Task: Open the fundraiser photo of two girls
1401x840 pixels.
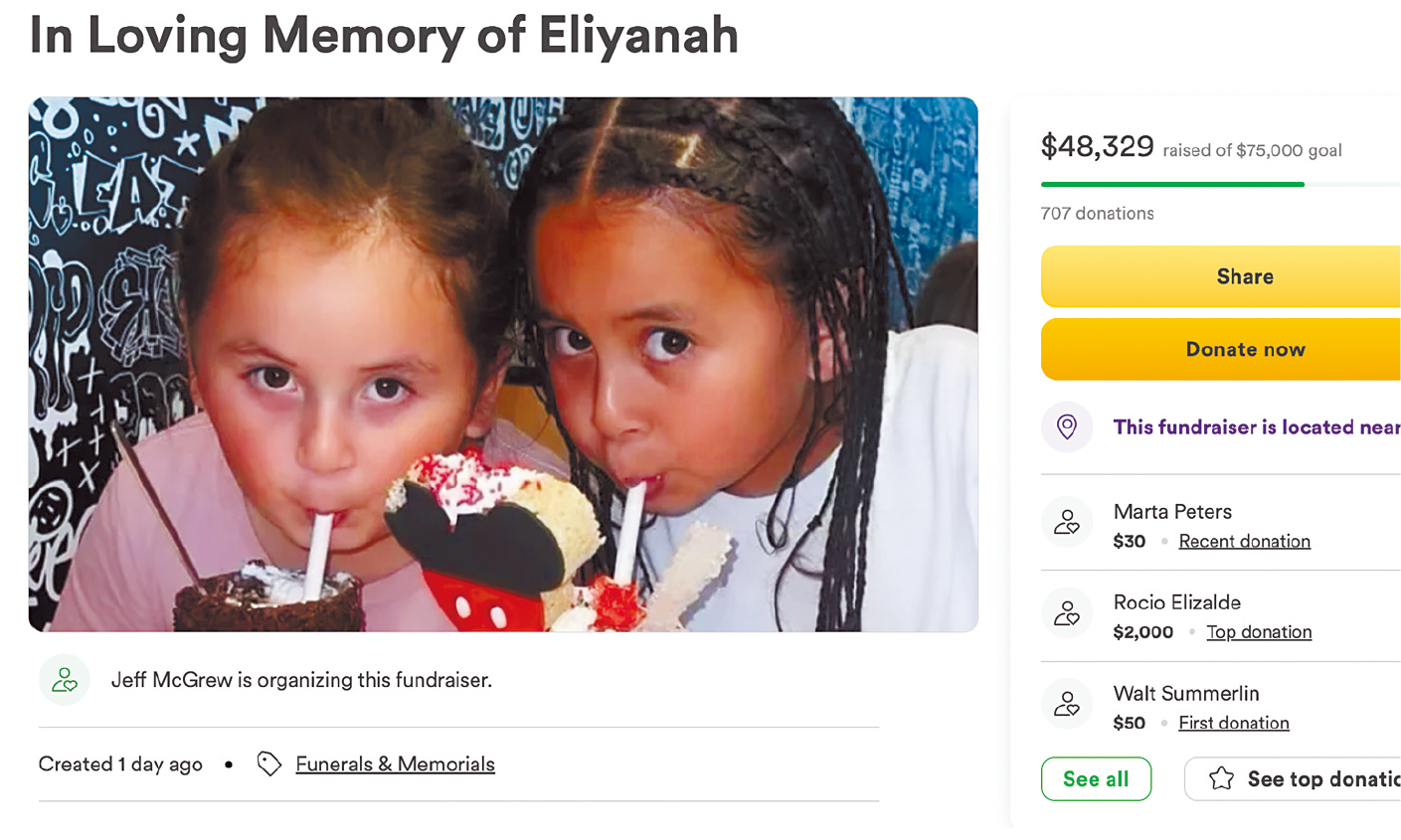Action: pos(503,364)
